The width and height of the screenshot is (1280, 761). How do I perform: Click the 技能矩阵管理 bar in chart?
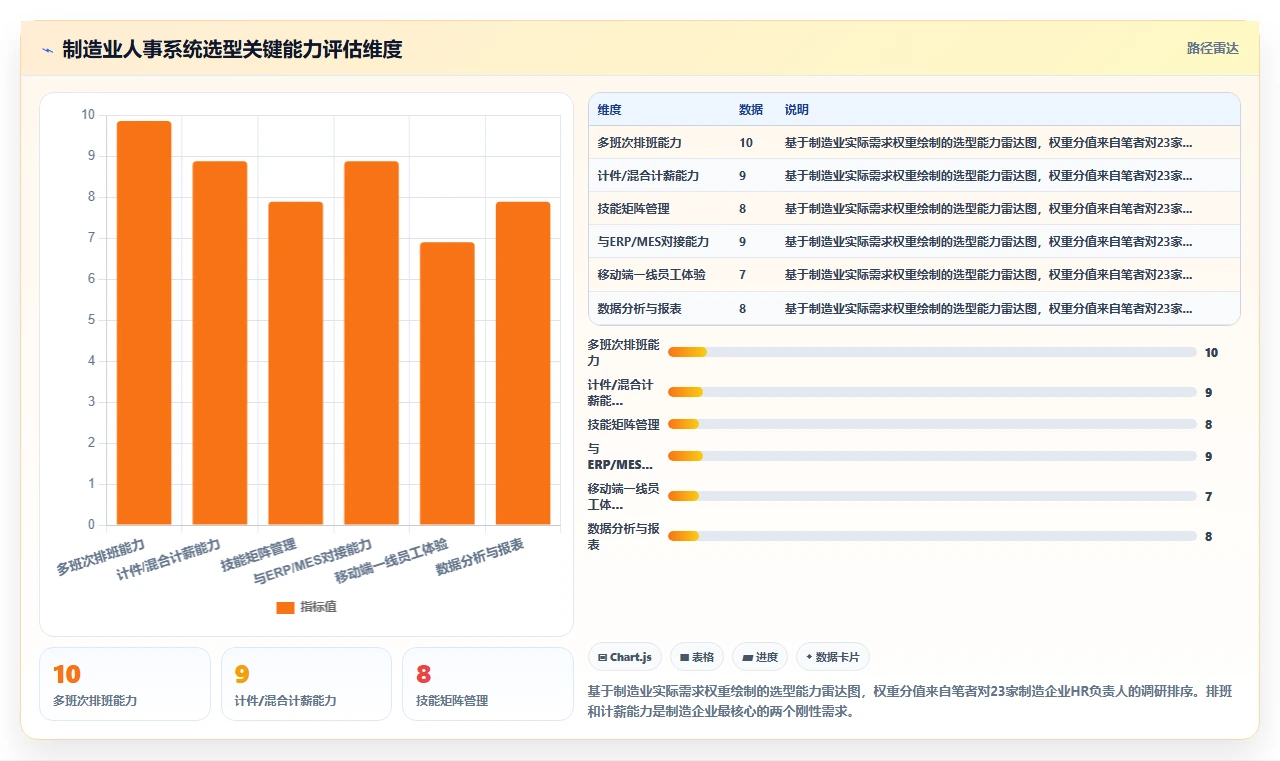[x=296, y=363]
